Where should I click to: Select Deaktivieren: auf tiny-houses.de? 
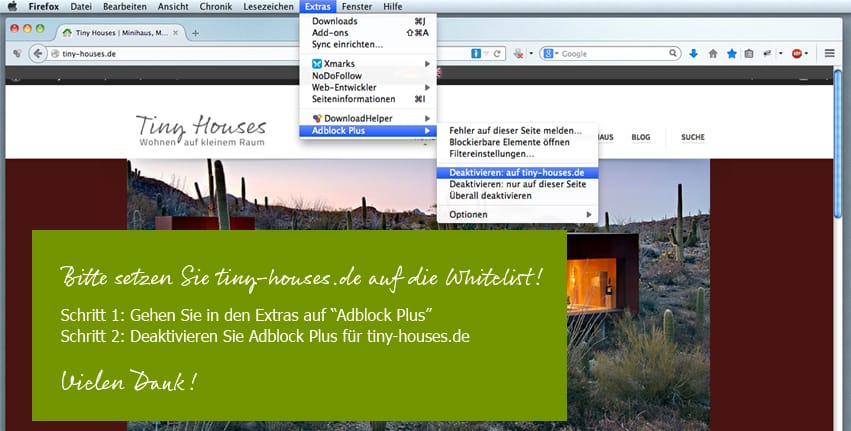click(516, 172)
